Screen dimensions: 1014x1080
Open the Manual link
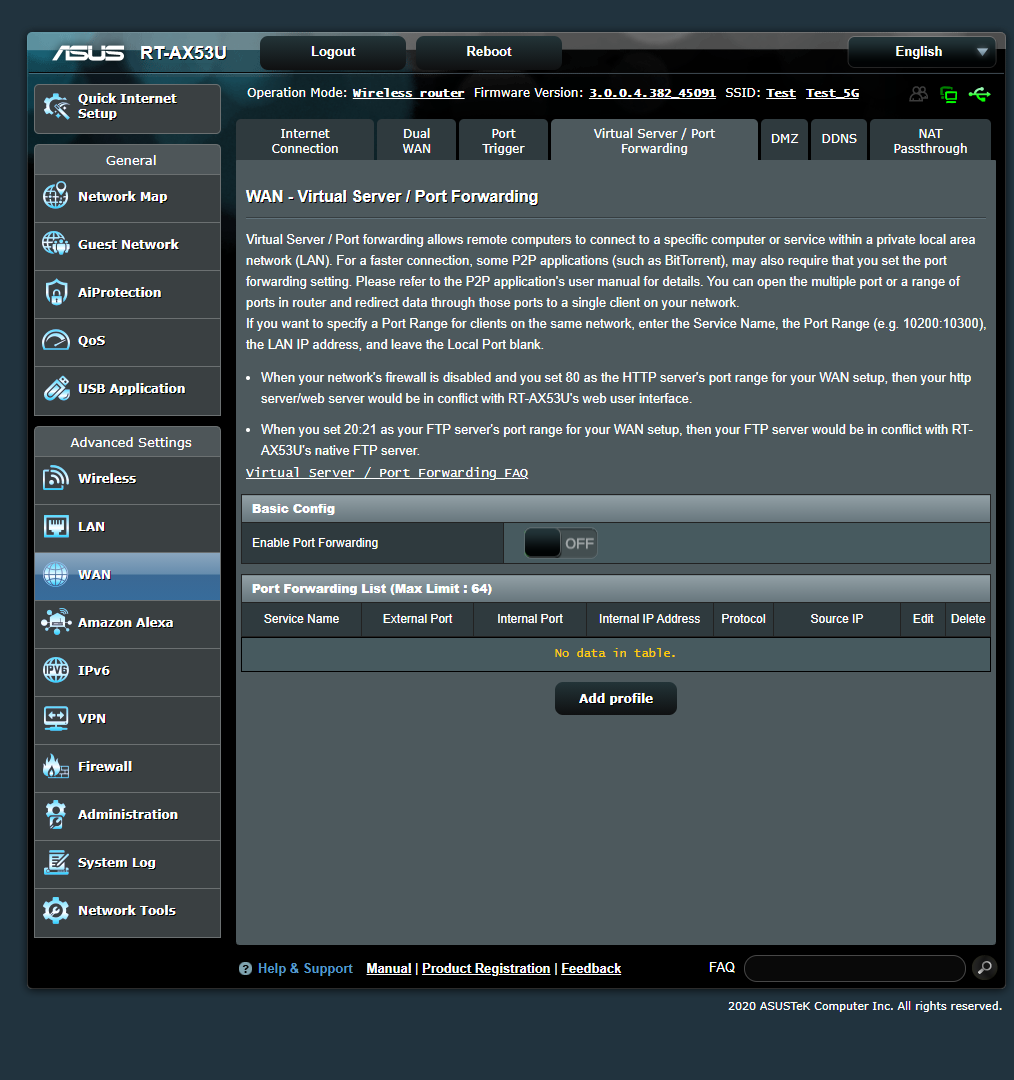tap(389, 968)
